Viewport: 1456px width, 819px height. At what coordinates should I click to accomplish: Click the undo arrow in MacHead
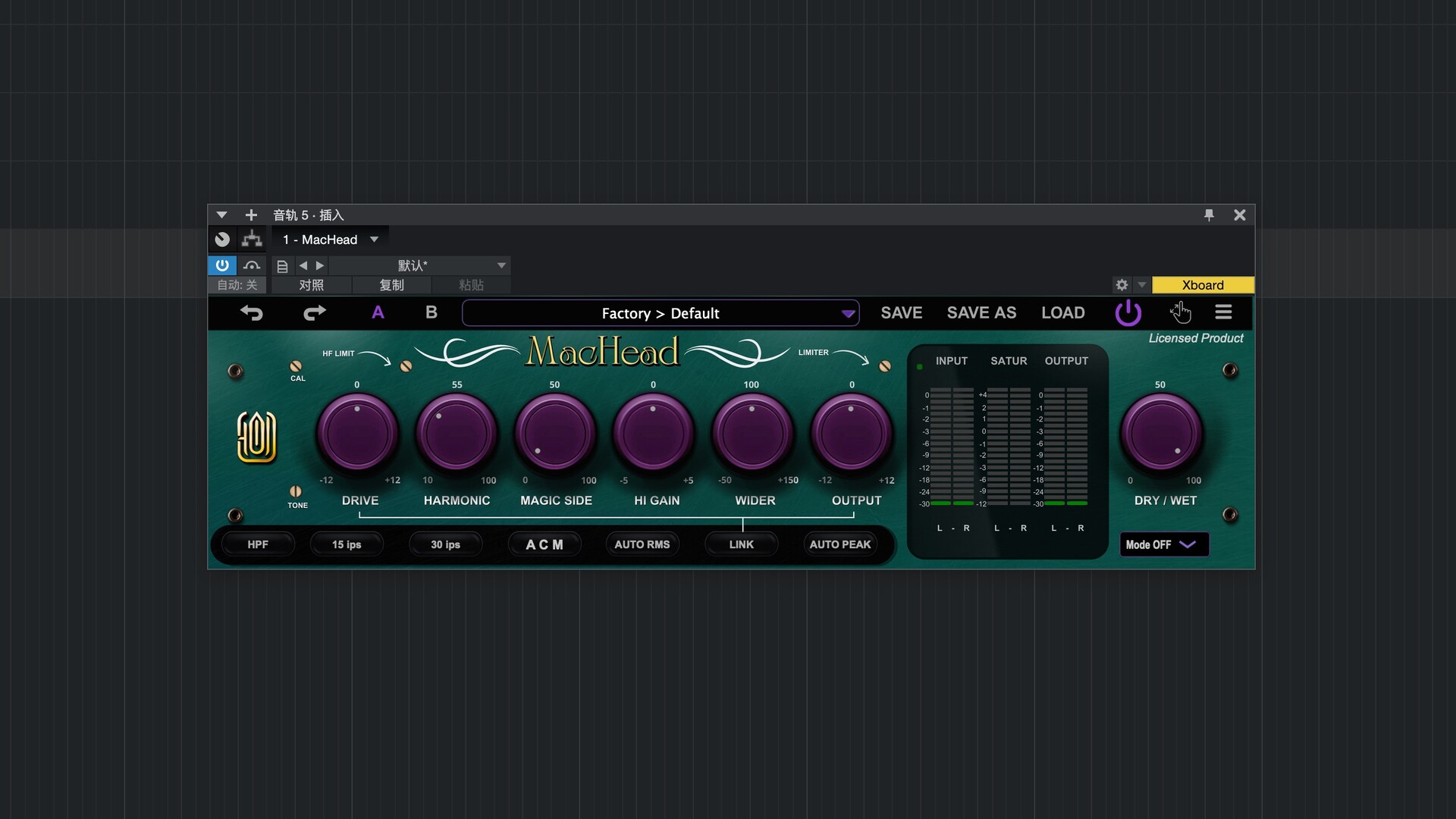253,312
